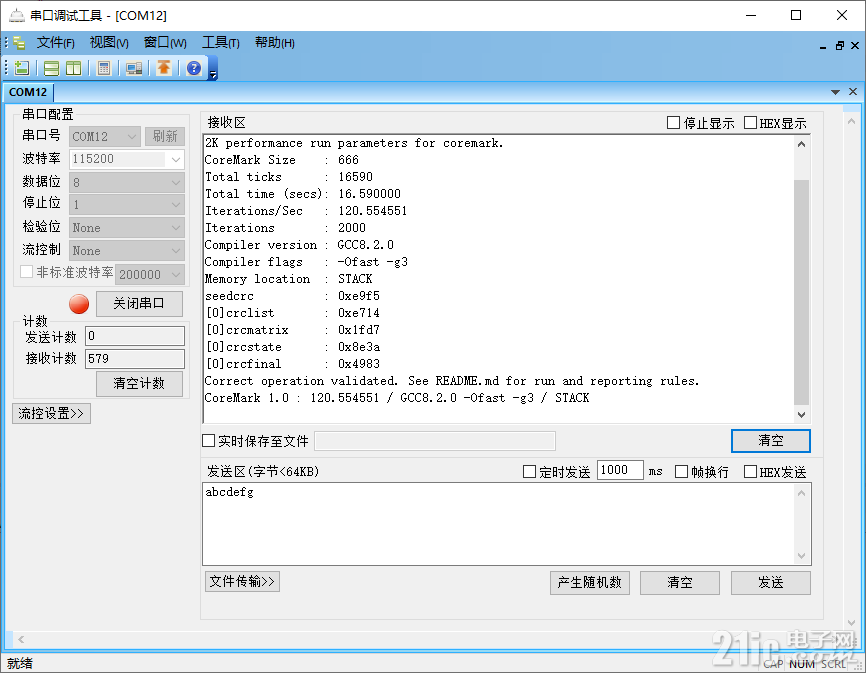Click the orange always-on-top arrow icon
Screen dimensions: 866x673
click(x=164, y=68)
